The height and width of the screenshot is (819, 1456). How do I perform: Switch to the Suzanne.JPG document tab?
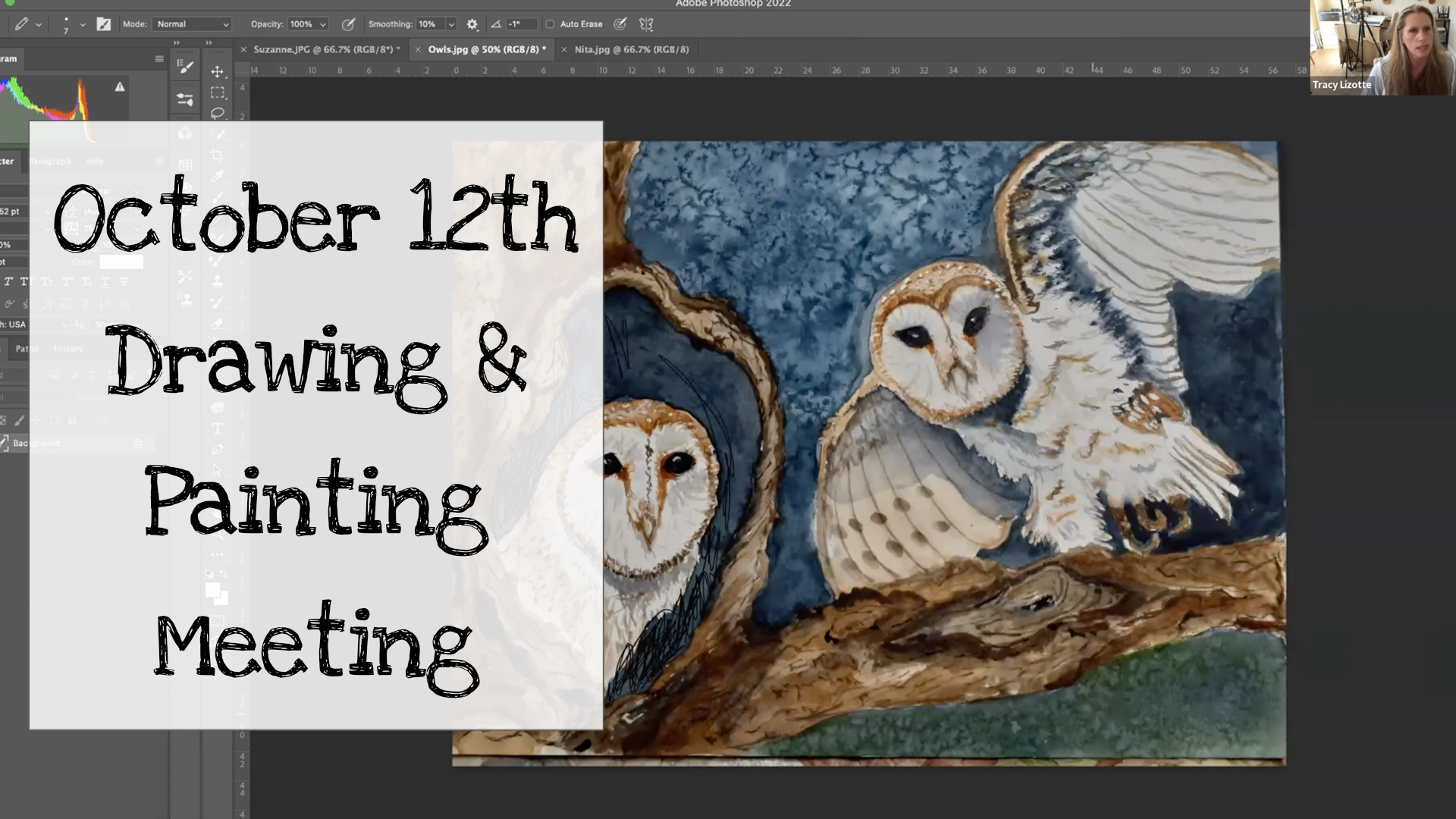click(326, 49)
